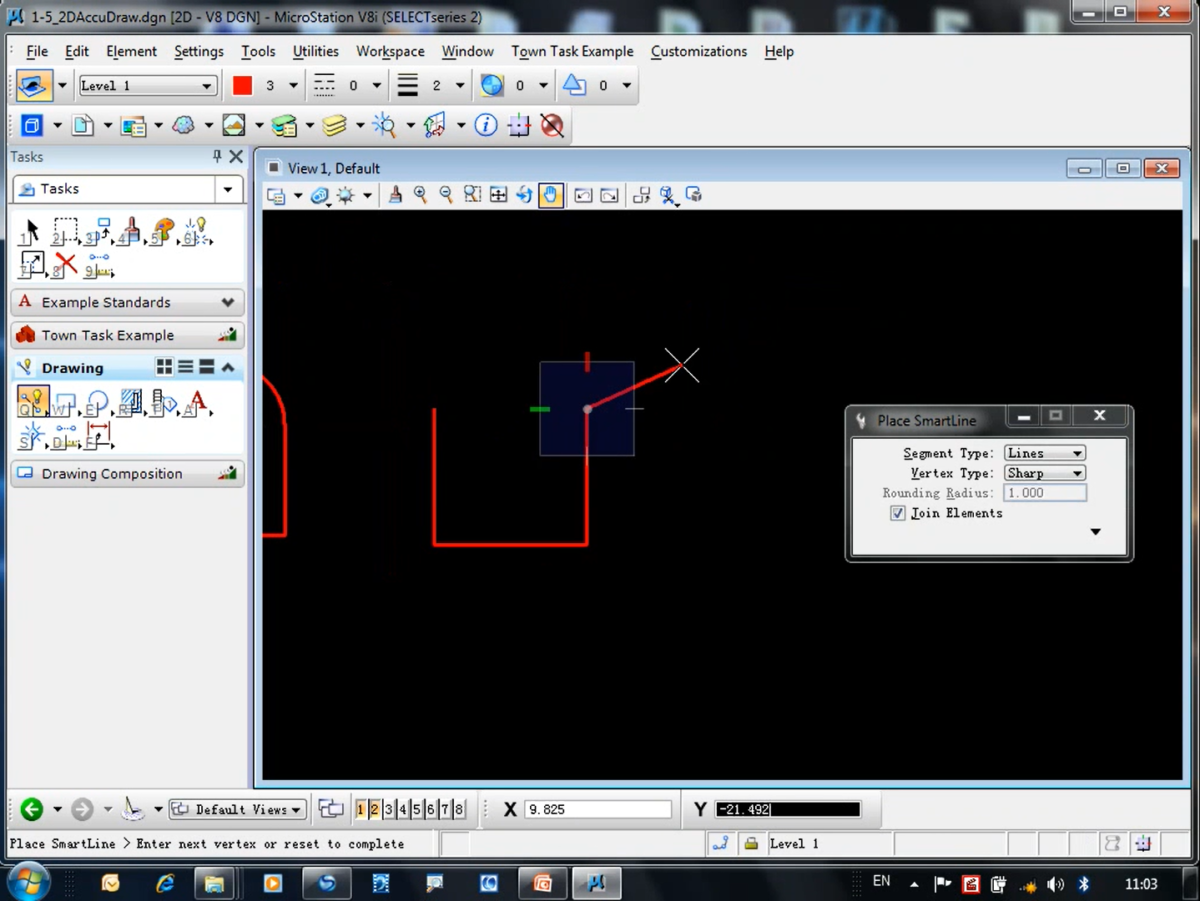Click the Measure Distance tool in Tasks
The image size is (1200, 901).
98,265
